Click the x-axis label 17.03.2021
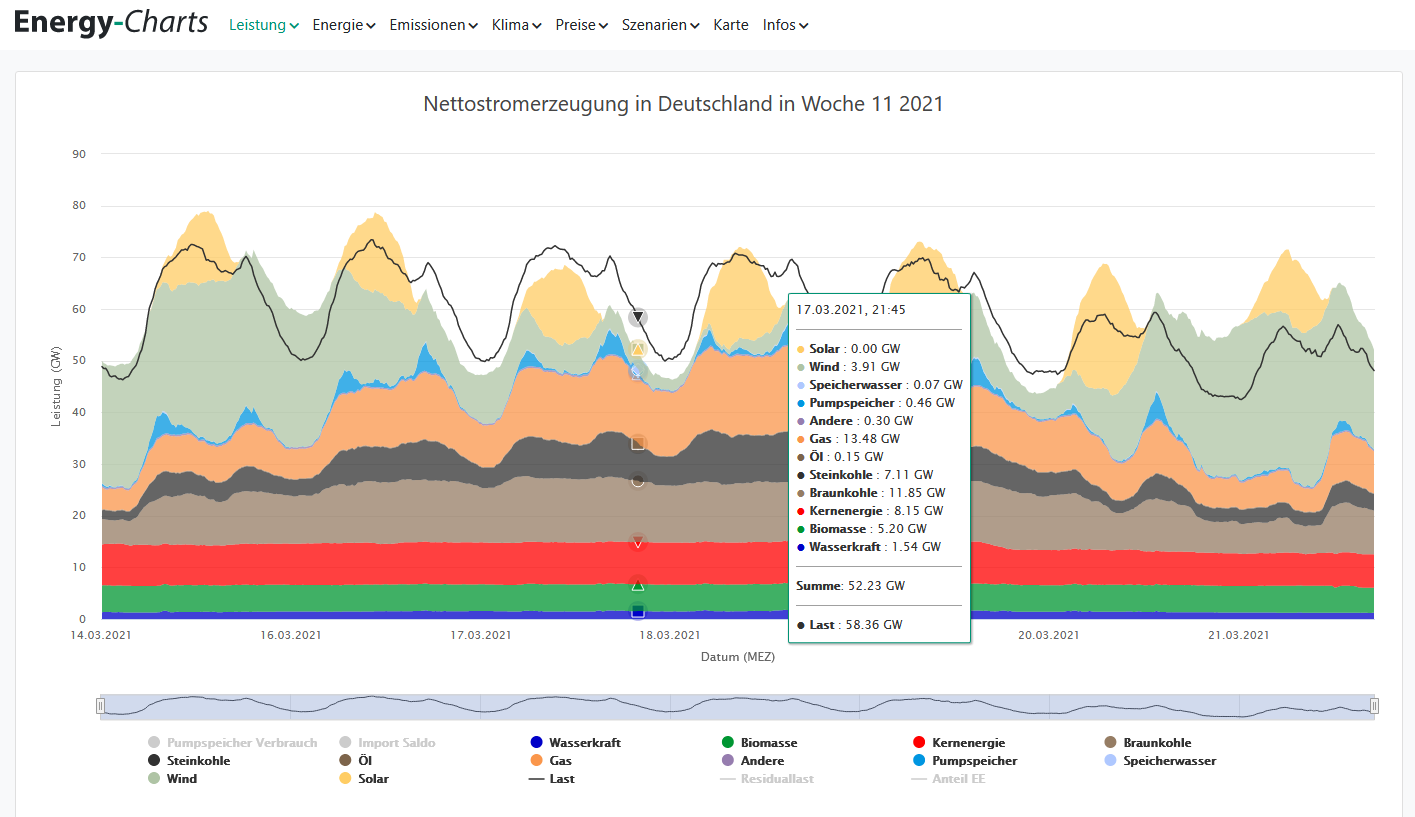Screen dimensions: 1415x817 pyautogui.click(x=480, y=635)
